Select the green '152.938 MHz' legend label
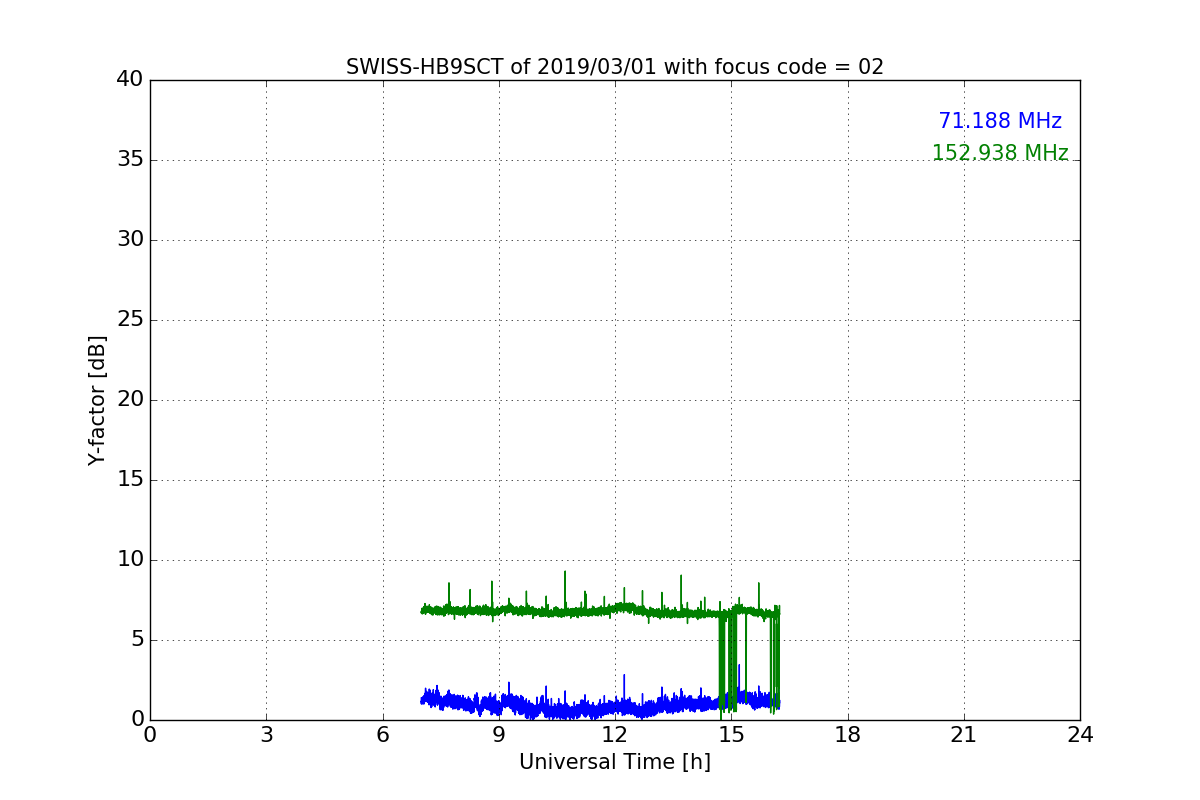This screenshot has height=800, width=1200. (x=1000, y=153)
